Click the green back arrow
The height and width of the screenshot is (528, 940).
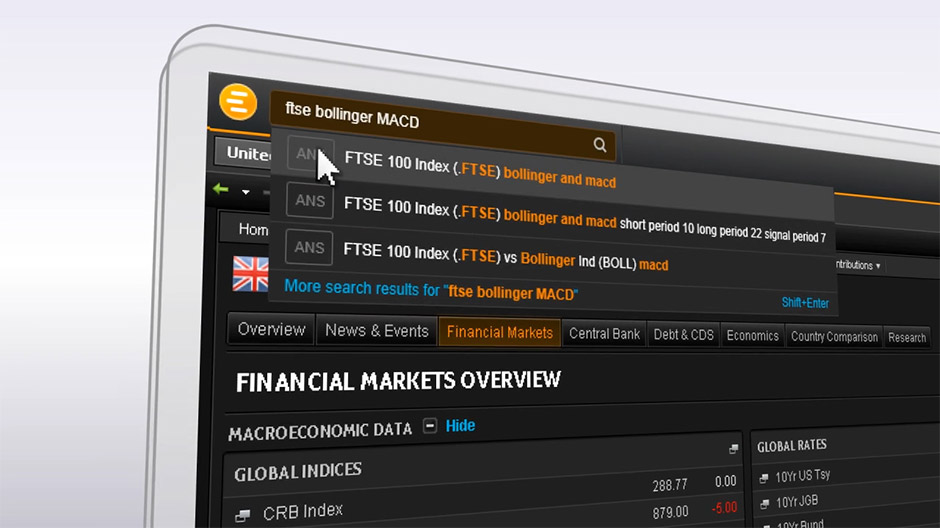tap(221, 189)
